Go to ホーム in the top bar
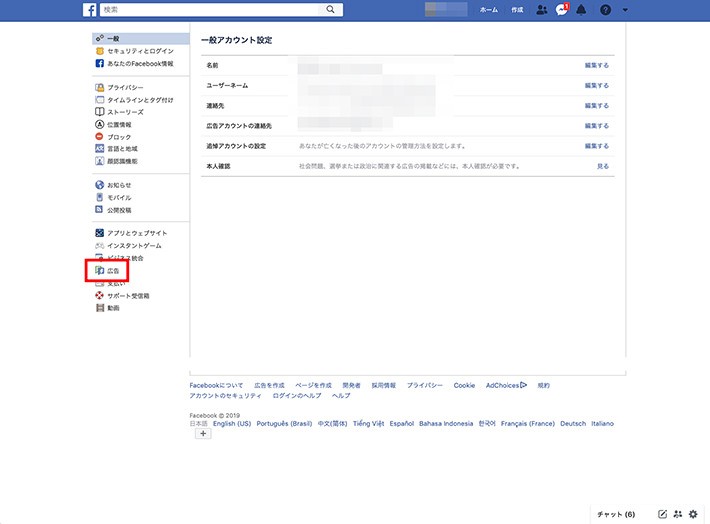The width and height of the screenshot is (710, 524). (x=488, y=10)
